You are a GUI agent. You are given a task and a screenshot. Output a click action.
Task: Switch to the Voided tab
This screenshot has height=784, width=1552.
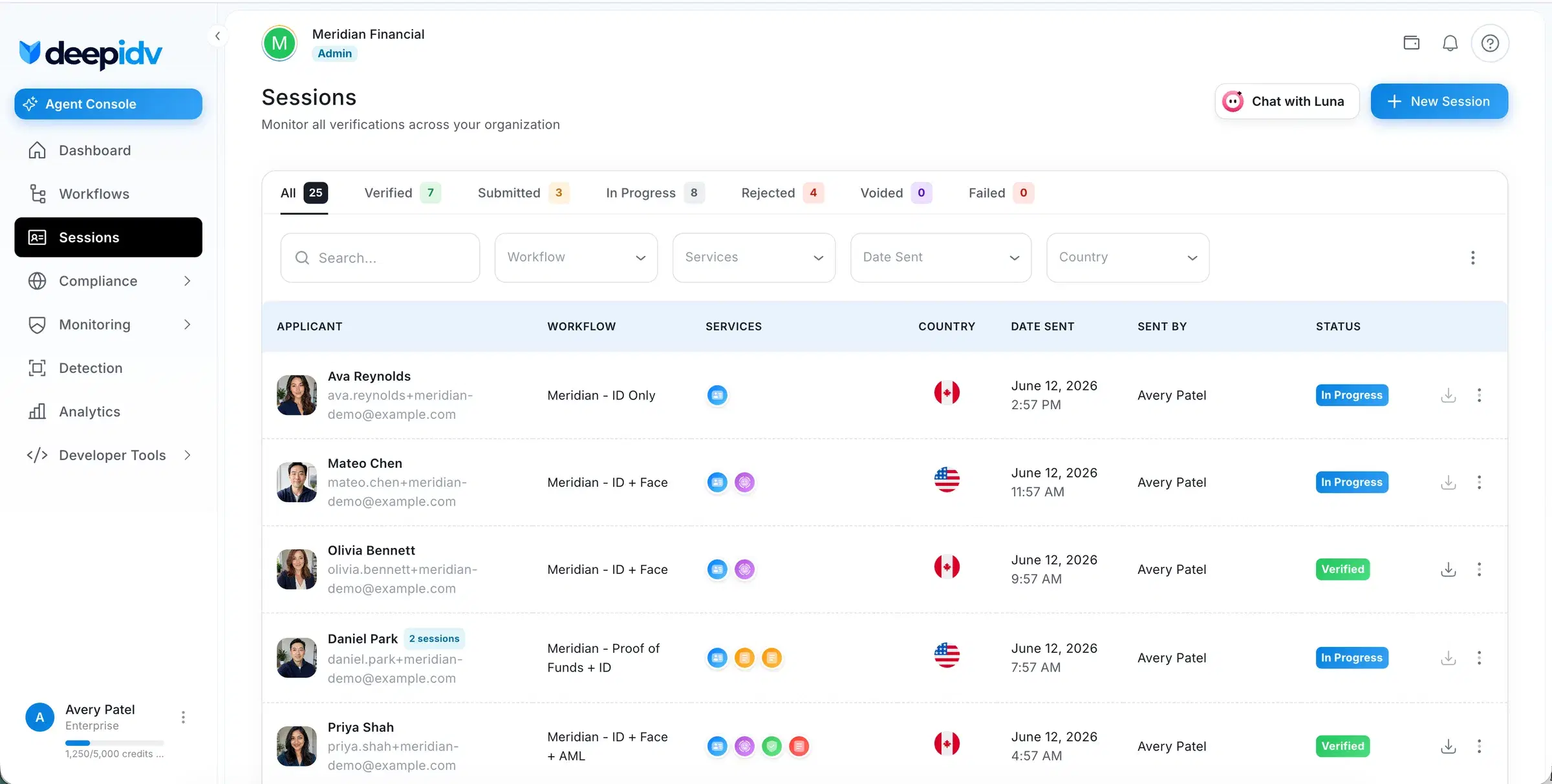896,193
